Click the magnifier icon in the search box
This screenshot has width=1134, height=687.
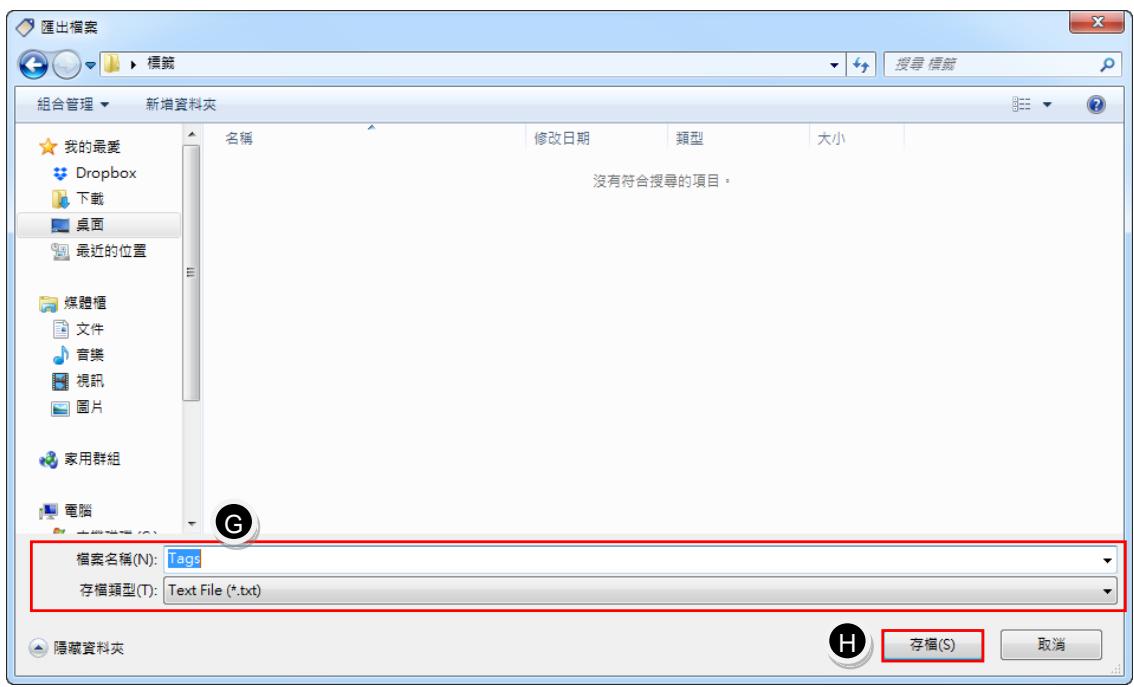[1107, 64]
